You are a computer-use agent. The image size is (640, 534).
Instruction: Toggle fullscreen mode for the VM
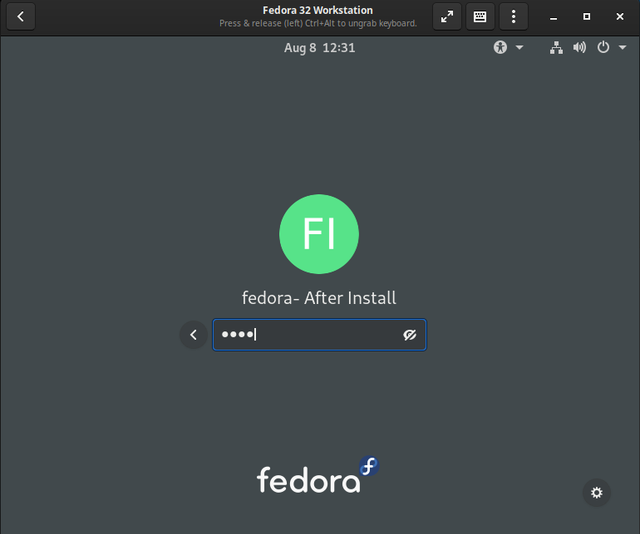point(447,16)
